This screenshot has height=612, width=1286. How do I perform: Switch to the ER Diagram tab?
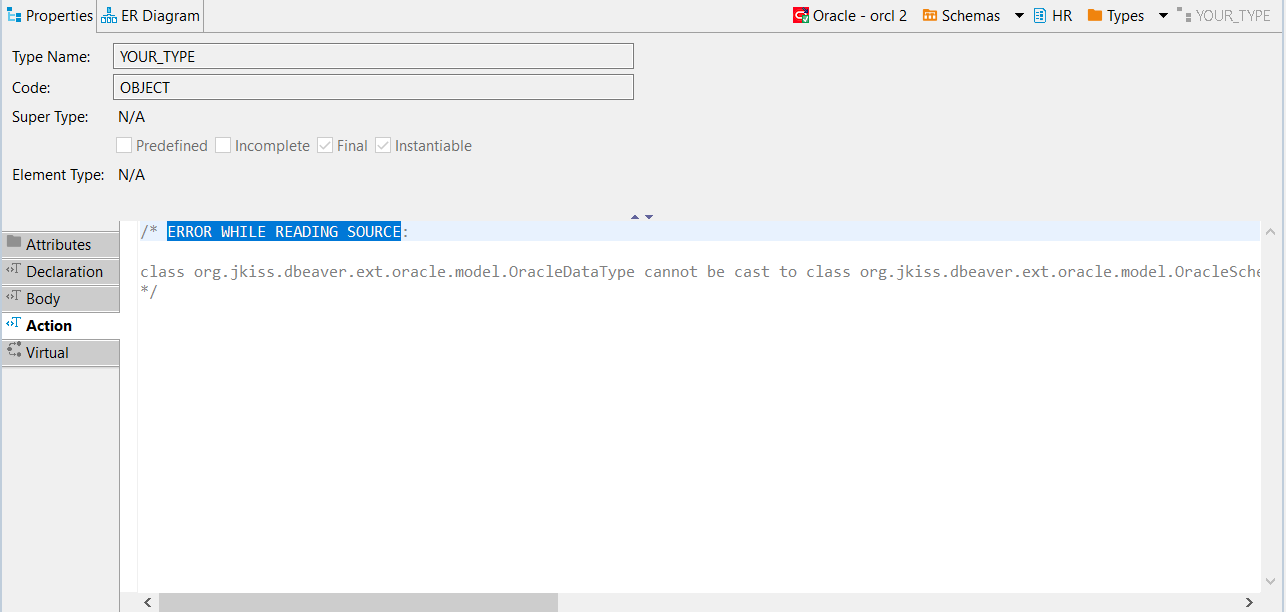click(x=150, y=15)
